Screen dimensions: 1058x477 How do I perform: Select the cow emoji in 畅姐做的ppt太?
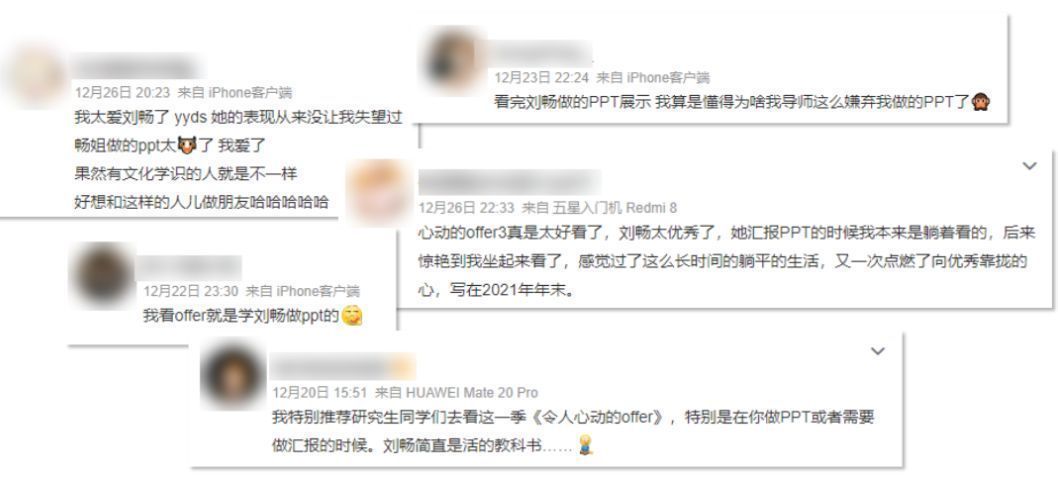pyautogui.click(x=186, y=144)
